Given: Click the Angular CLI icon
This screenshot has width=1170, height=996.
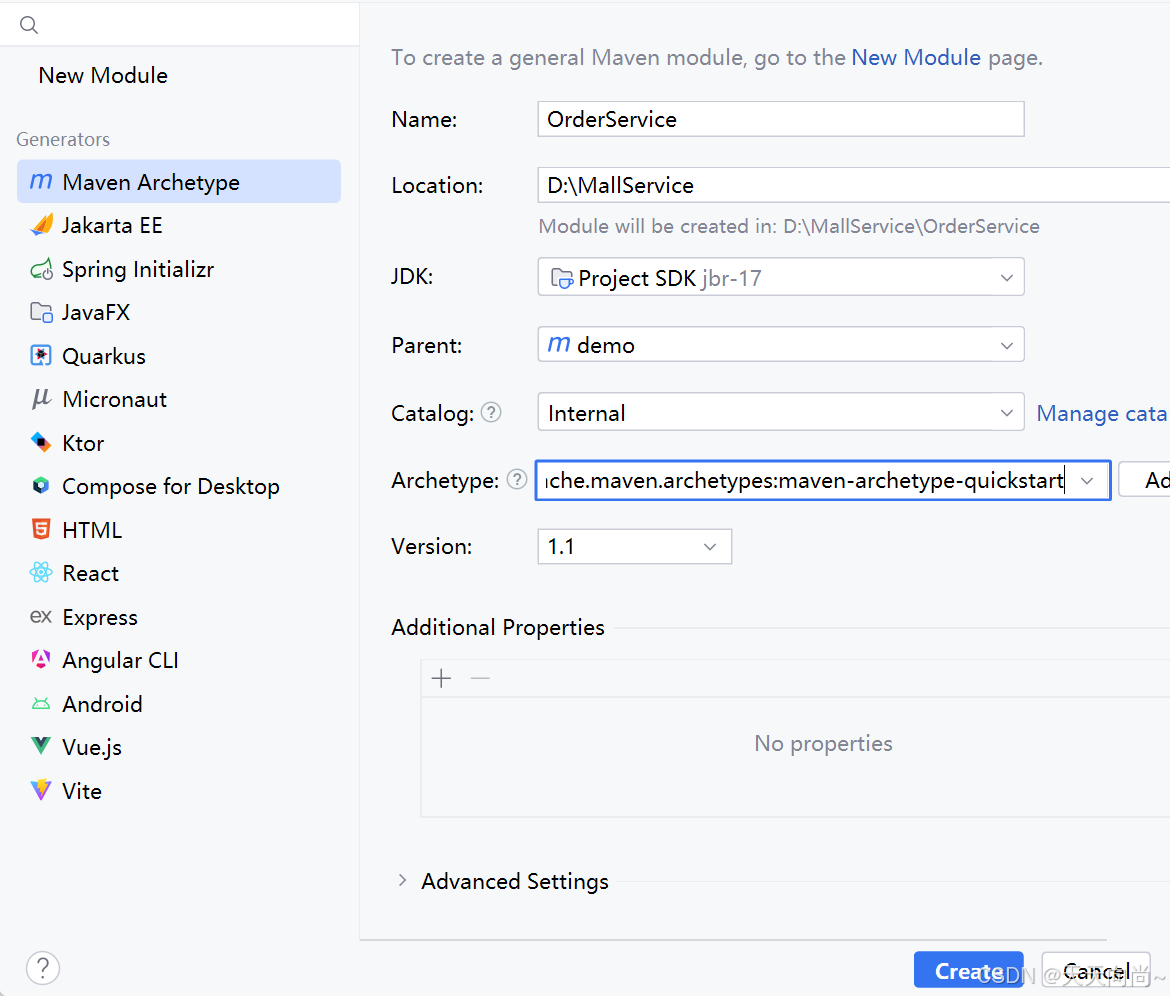Looking at the screenshot, I should point(41,660).
